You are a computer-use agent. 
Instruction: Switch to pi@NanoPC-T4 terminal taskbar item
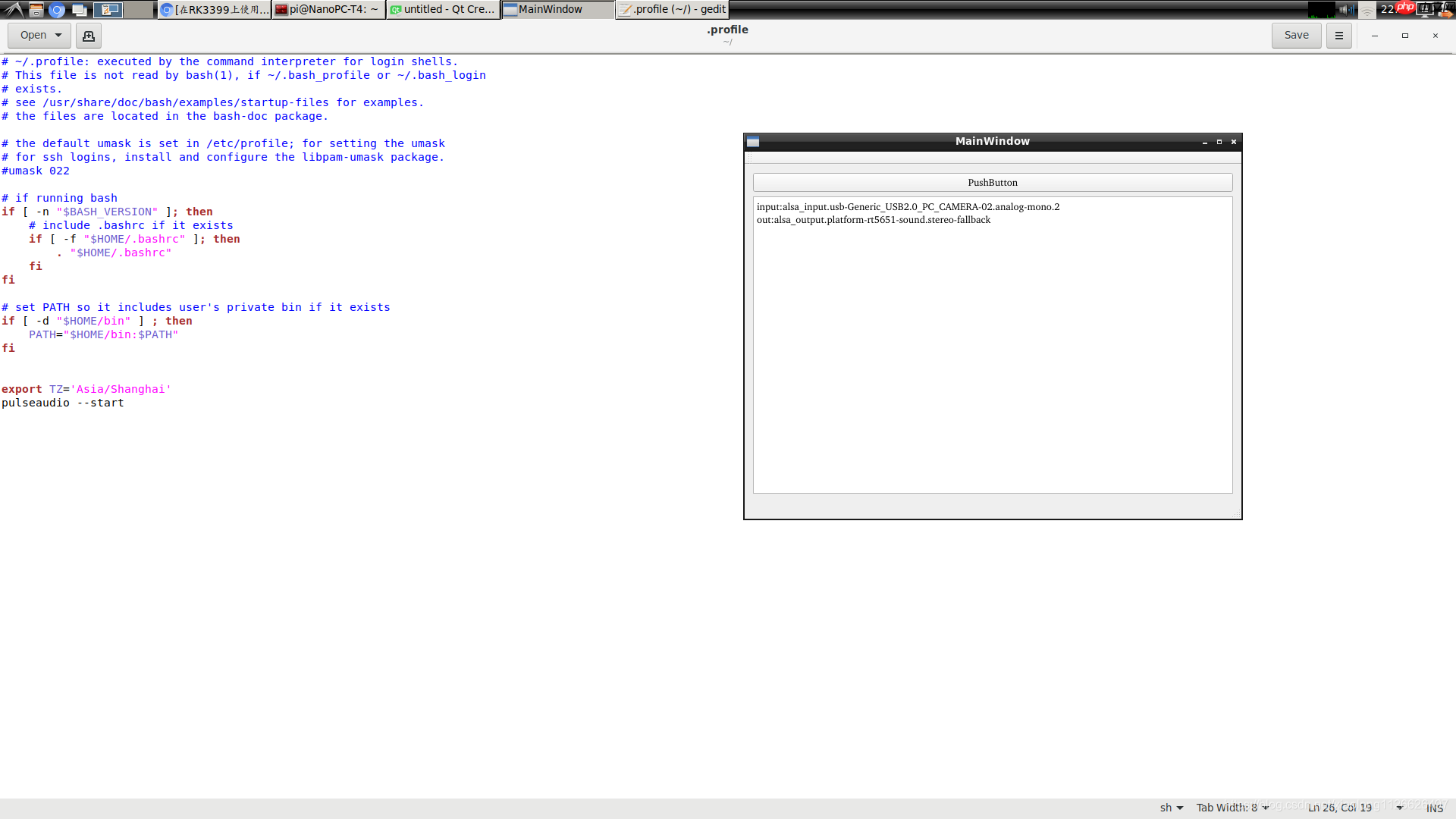tap(328, 10)
